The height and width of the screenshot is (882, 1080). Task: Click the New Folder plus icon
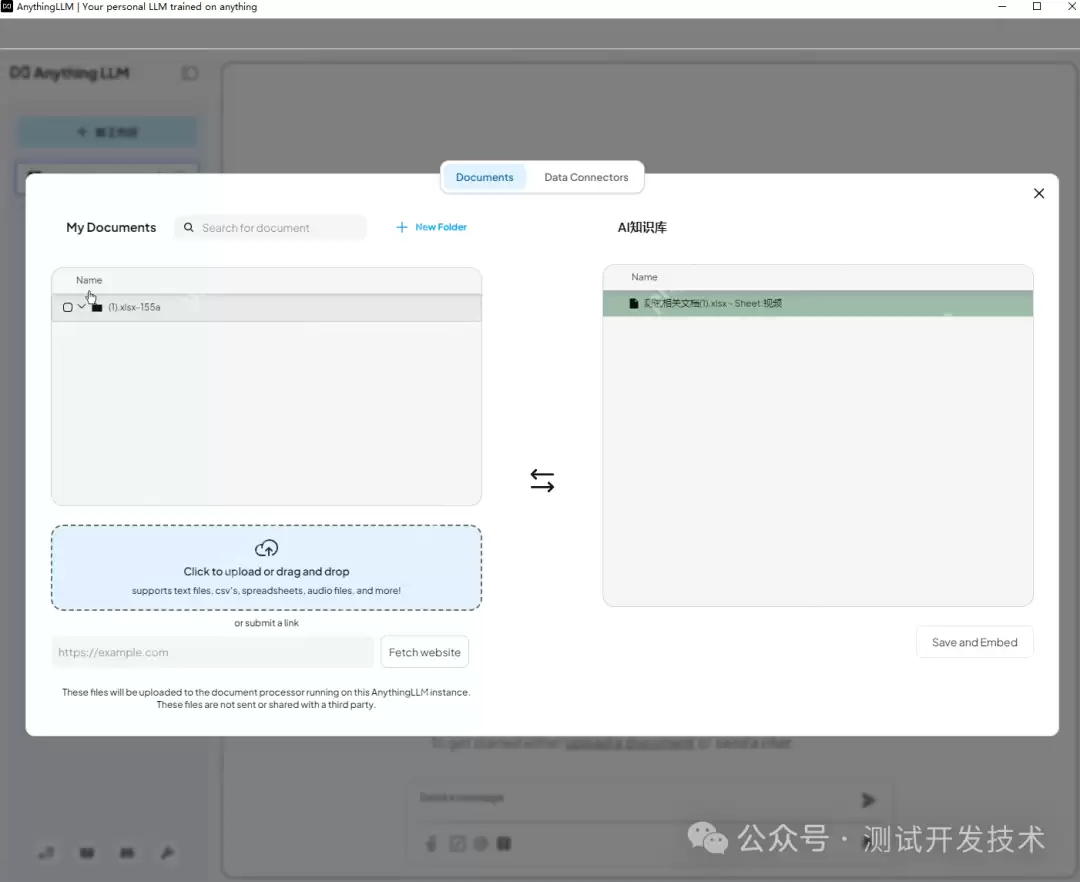tap(400, 227)
